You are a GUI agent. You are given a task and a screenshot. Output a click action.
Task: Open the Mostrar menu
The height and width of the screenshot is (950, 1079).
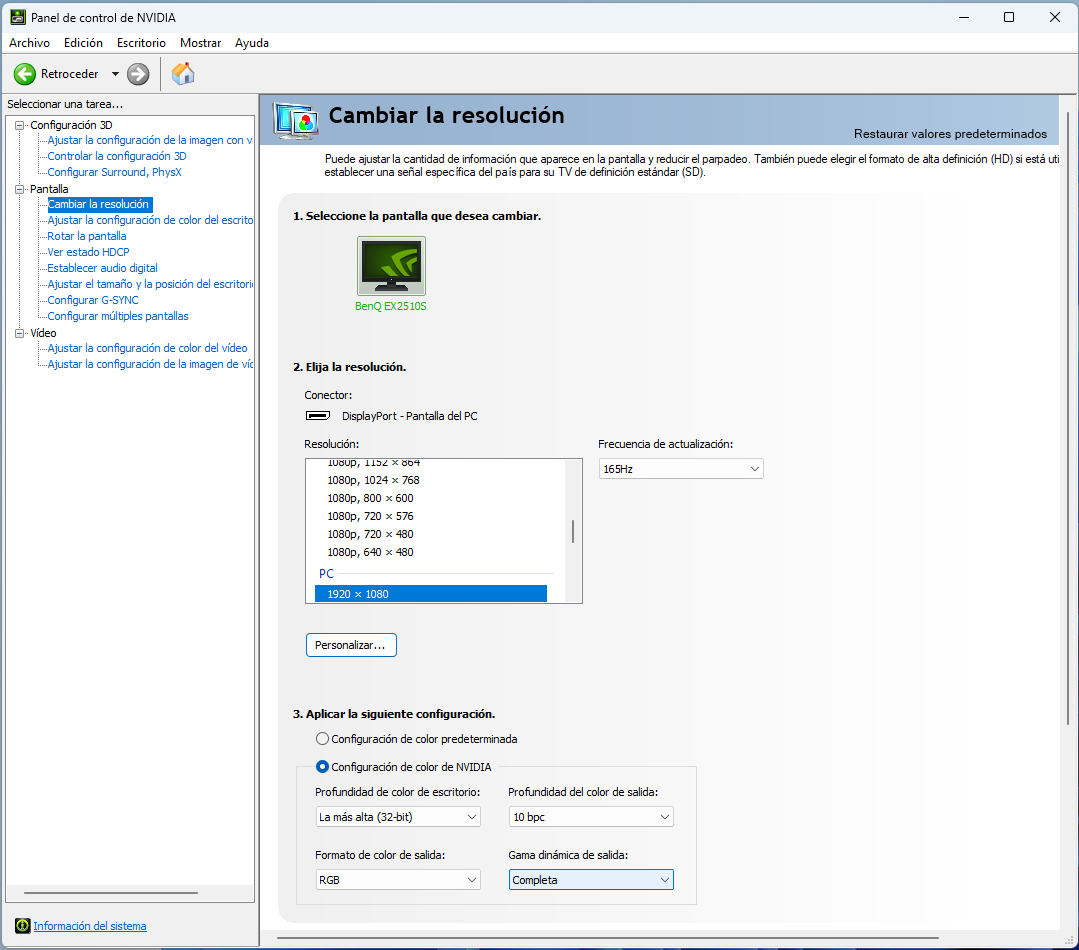(x=200, y=43)
